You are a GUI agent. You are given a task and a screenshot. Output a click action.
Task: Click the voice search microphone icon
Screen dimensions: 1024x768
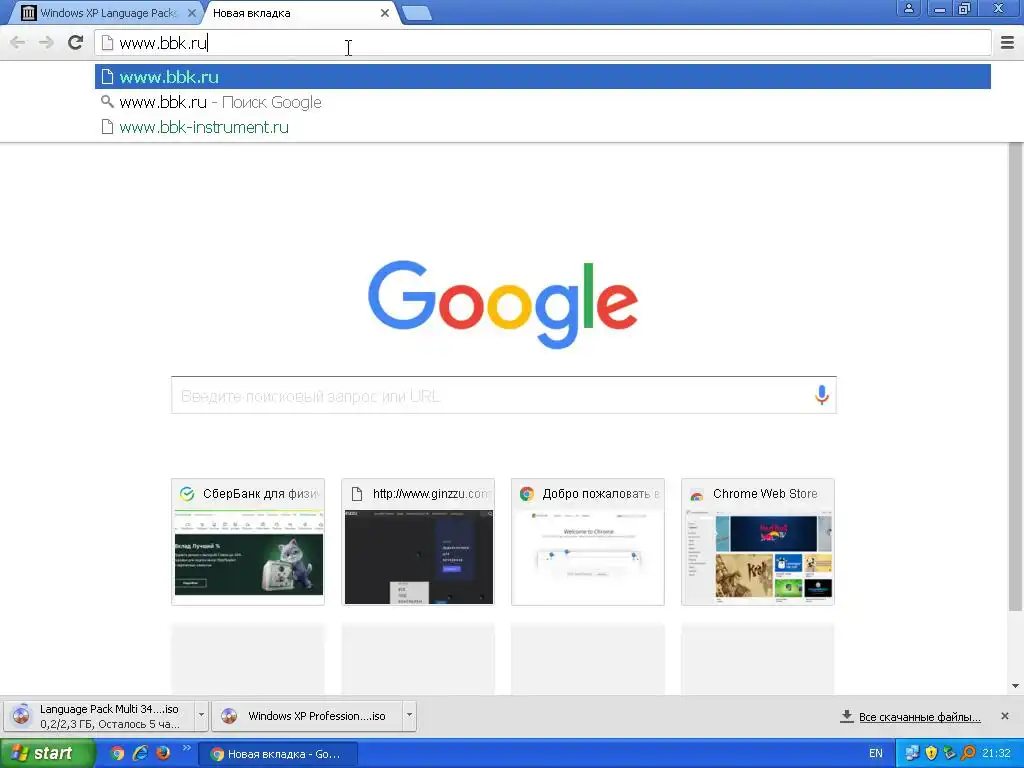pos(822,394)
